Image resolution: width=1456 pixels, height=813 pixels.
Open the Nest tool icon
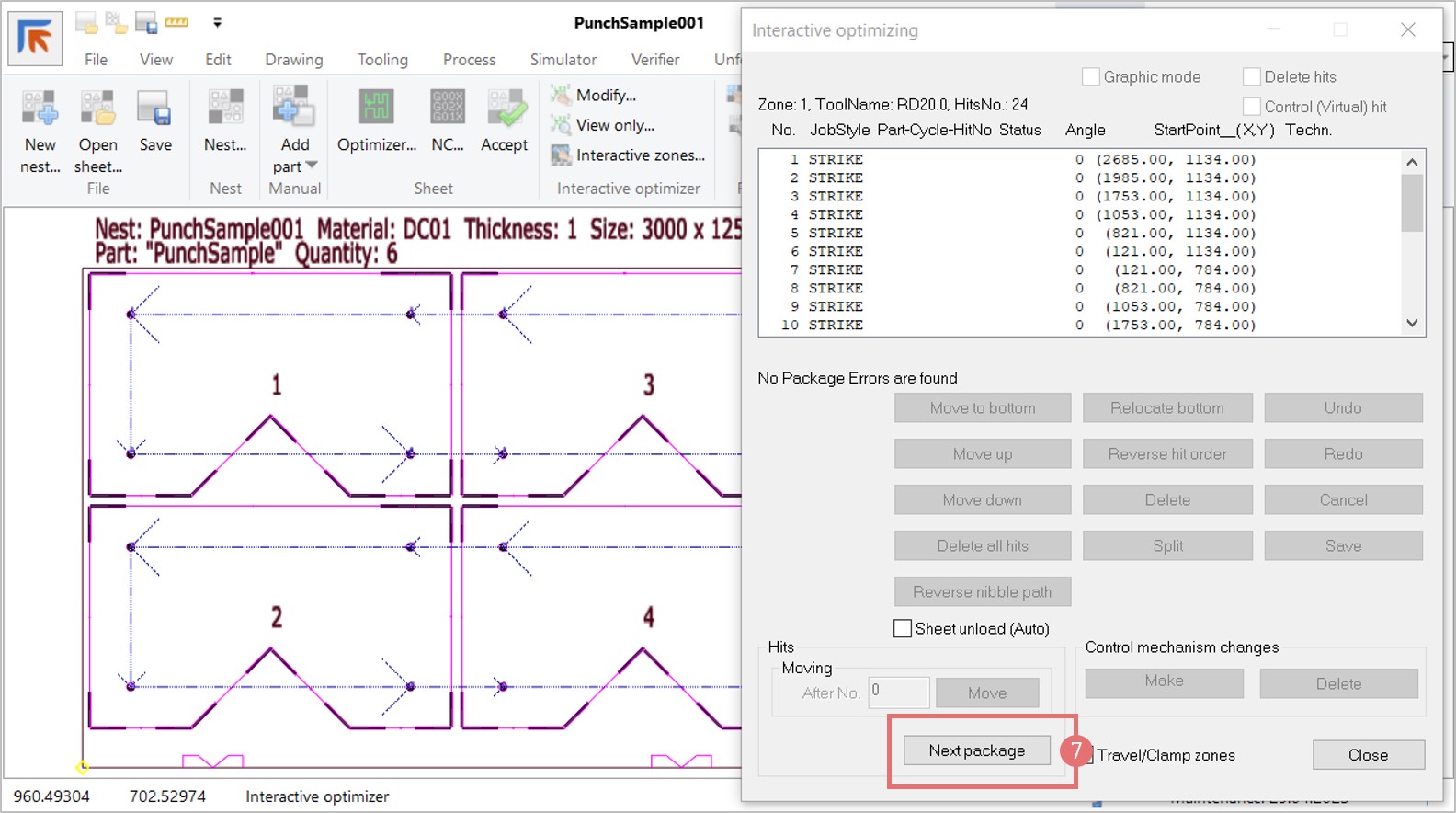pos(225,109)
